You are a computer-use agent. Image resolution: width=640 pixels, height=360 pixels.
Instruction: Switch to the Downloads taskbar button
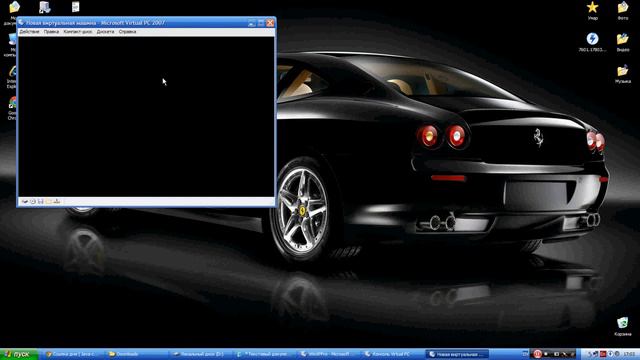click(x=136, y=354)
